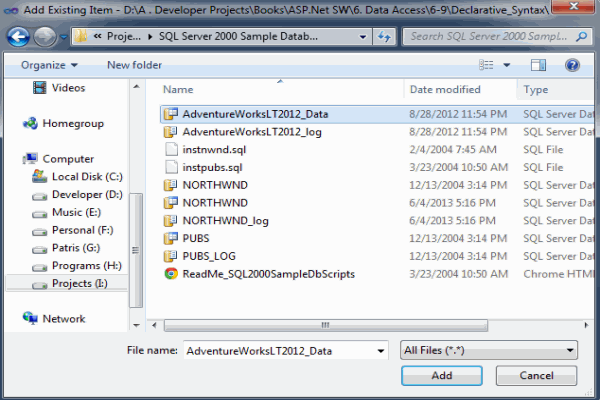Viewport: 600px width, 400px height.
Task: Toggle the preview pane icon
Action: [538, 65]
